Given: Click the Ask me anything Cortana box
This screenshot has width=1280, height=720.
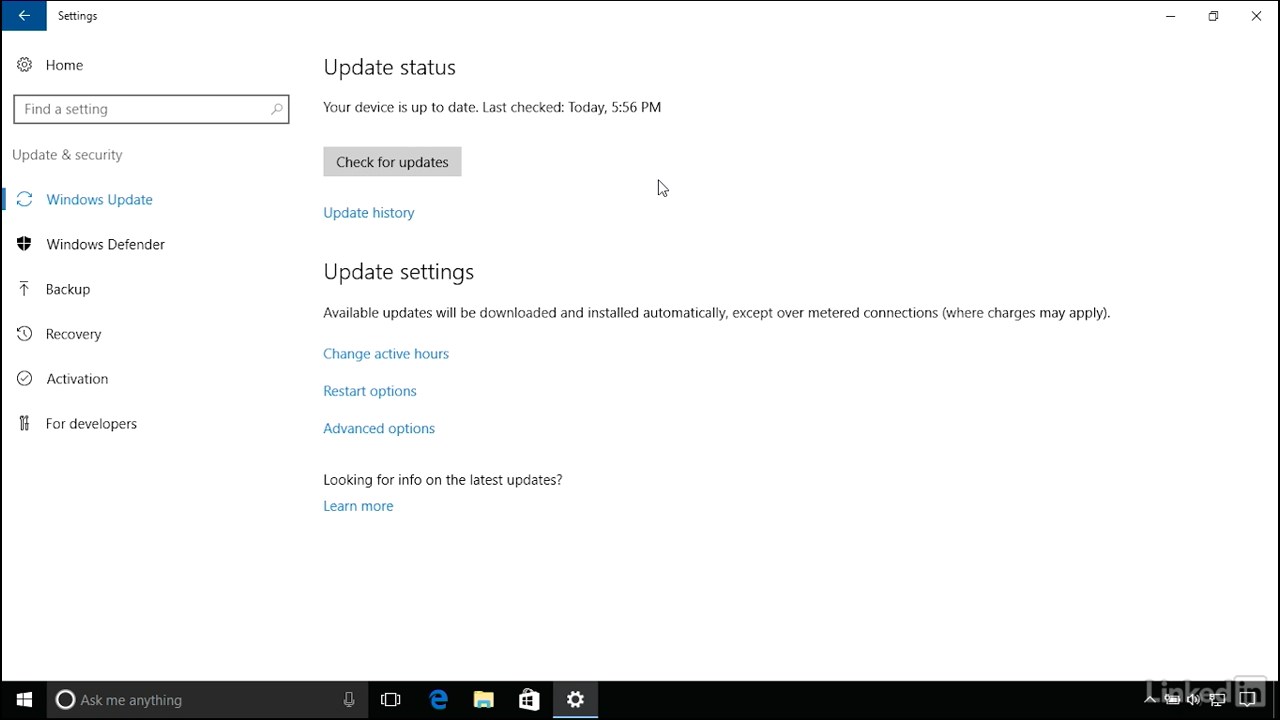Looking at the screenshot, I should [208, 700].
